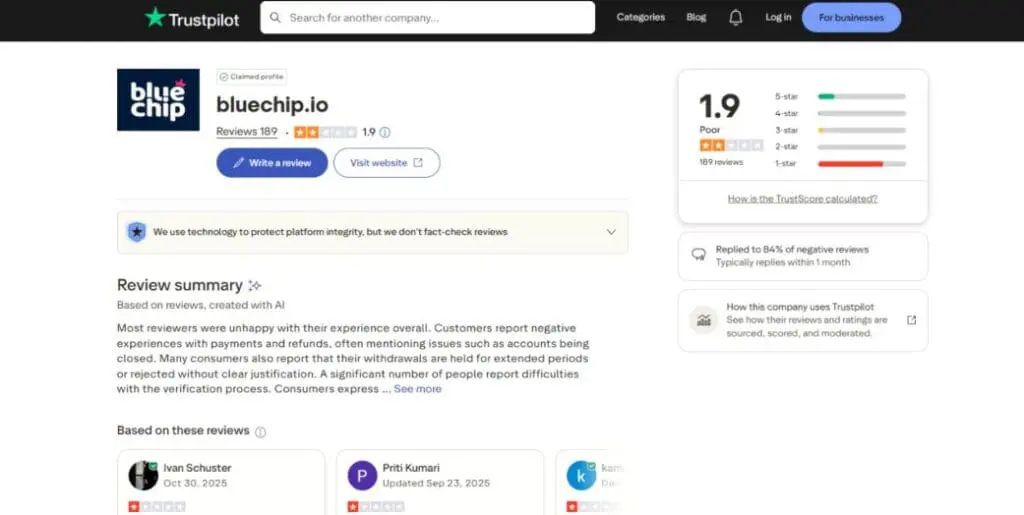Screen dimensions: 1024x515
Task: Open the notifications bell
Action: [x=736, y=17]
